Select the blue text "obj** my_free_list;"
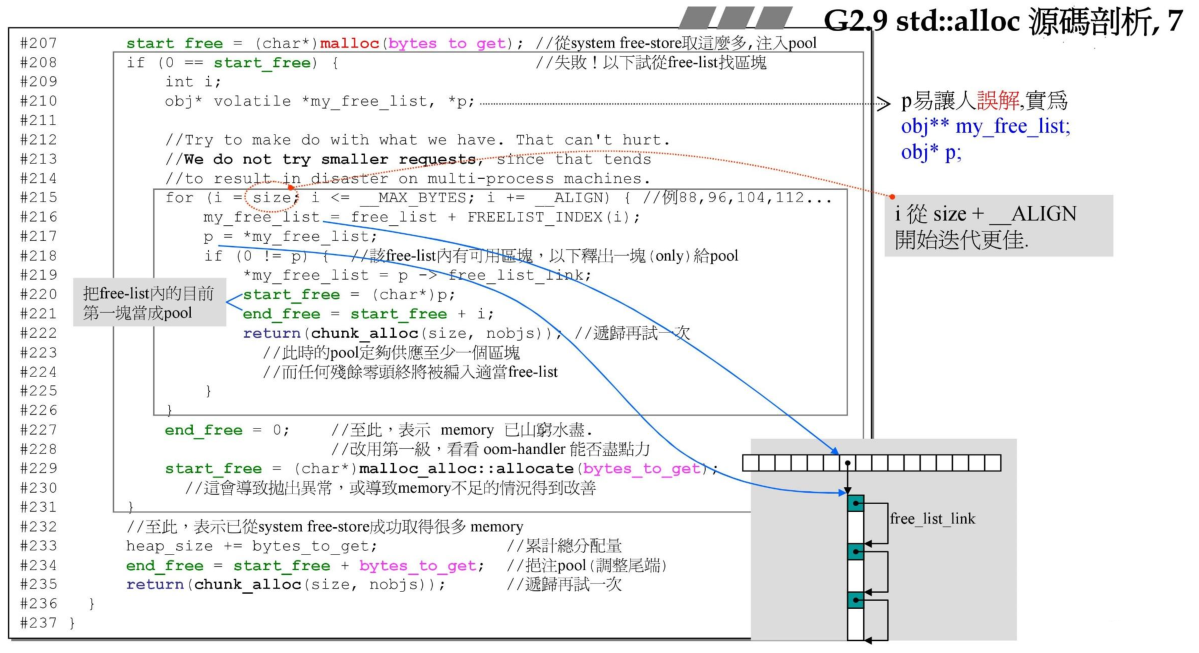Viewport: 1199px width, 653px height. point(985,127)
